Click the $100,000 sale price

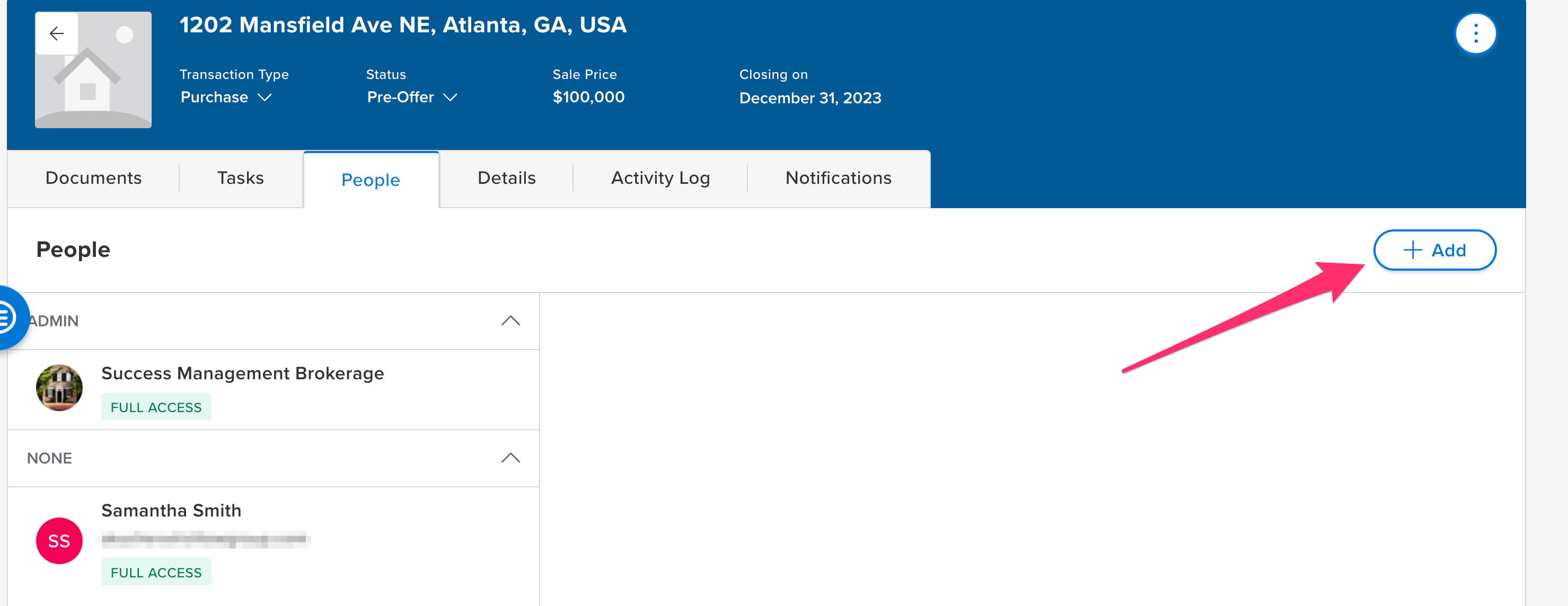tap(588, 97)
